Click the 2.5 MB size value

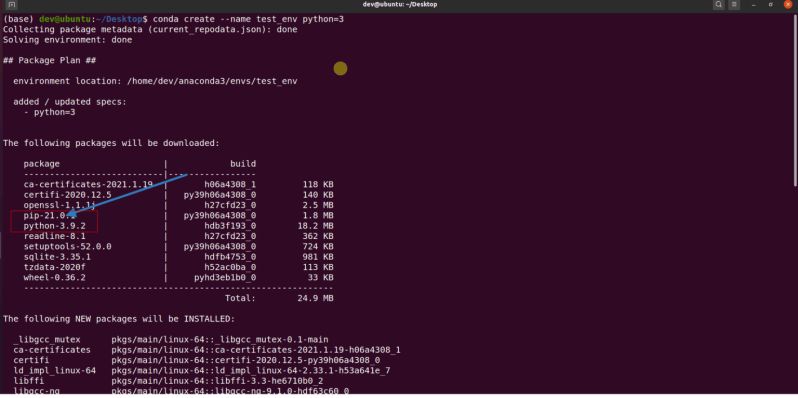(x=318, y=205)
